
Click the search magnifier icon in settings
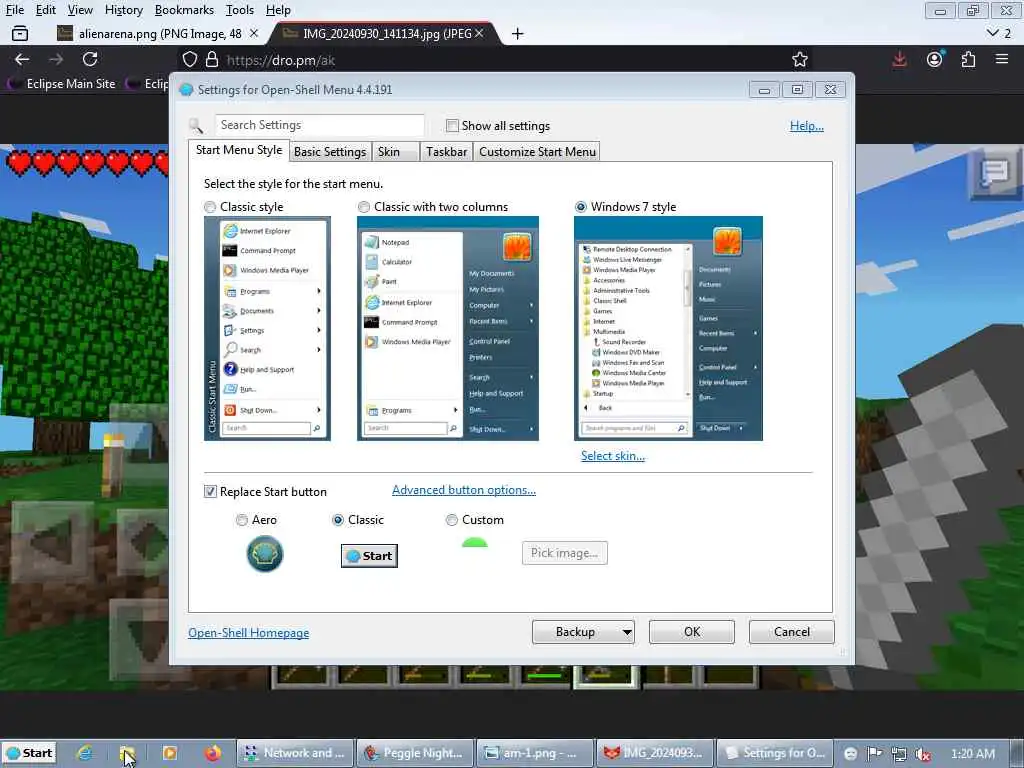coord(195,125)
